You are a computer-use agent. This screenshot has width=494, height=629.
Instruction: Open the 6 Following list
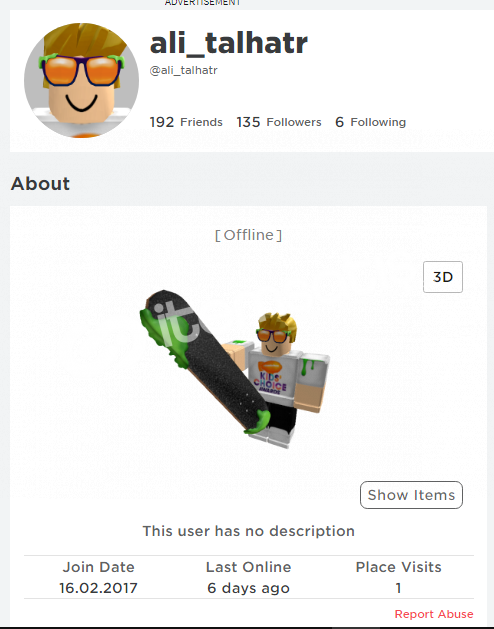(370, 122)
